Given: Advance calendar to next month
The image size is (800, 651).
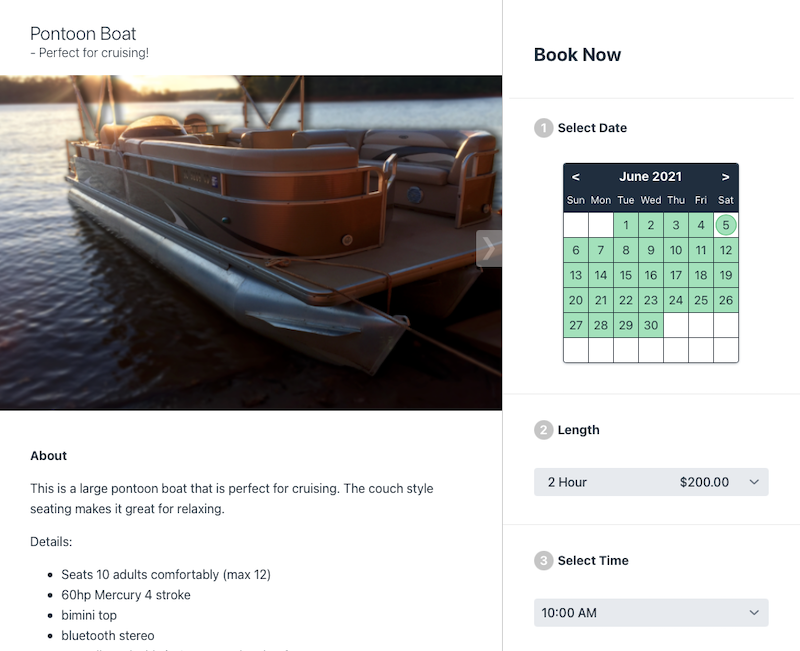Looking at the screenshot, I should pos(725,177).
